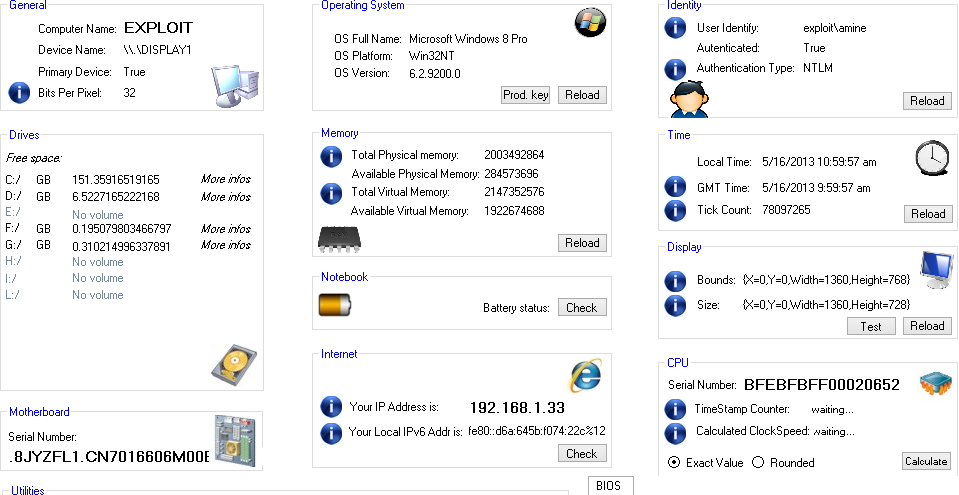Click the Internet Explorer icon
Image resolution: width=959 pixels, height=495 pixels.
[586, 376]
